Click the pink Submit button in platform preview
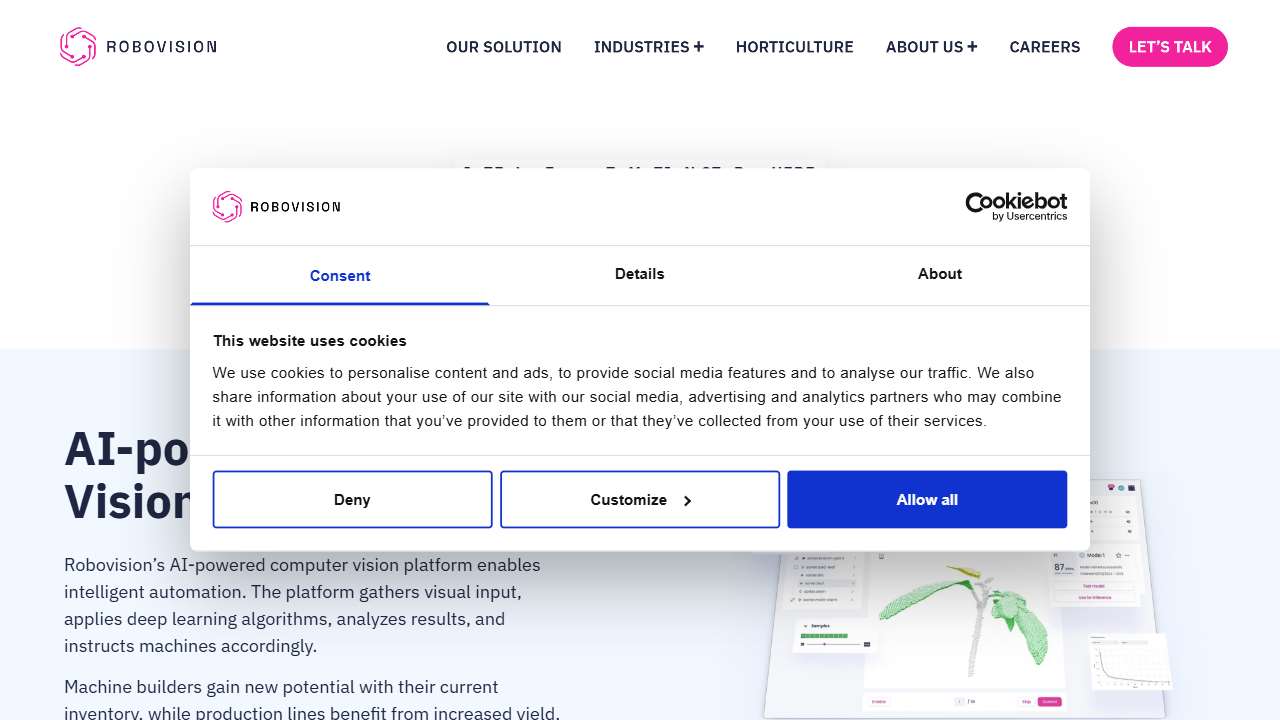Image resolution: width=1280 pixels, height=720 pixels. (x=1048, y=702)
